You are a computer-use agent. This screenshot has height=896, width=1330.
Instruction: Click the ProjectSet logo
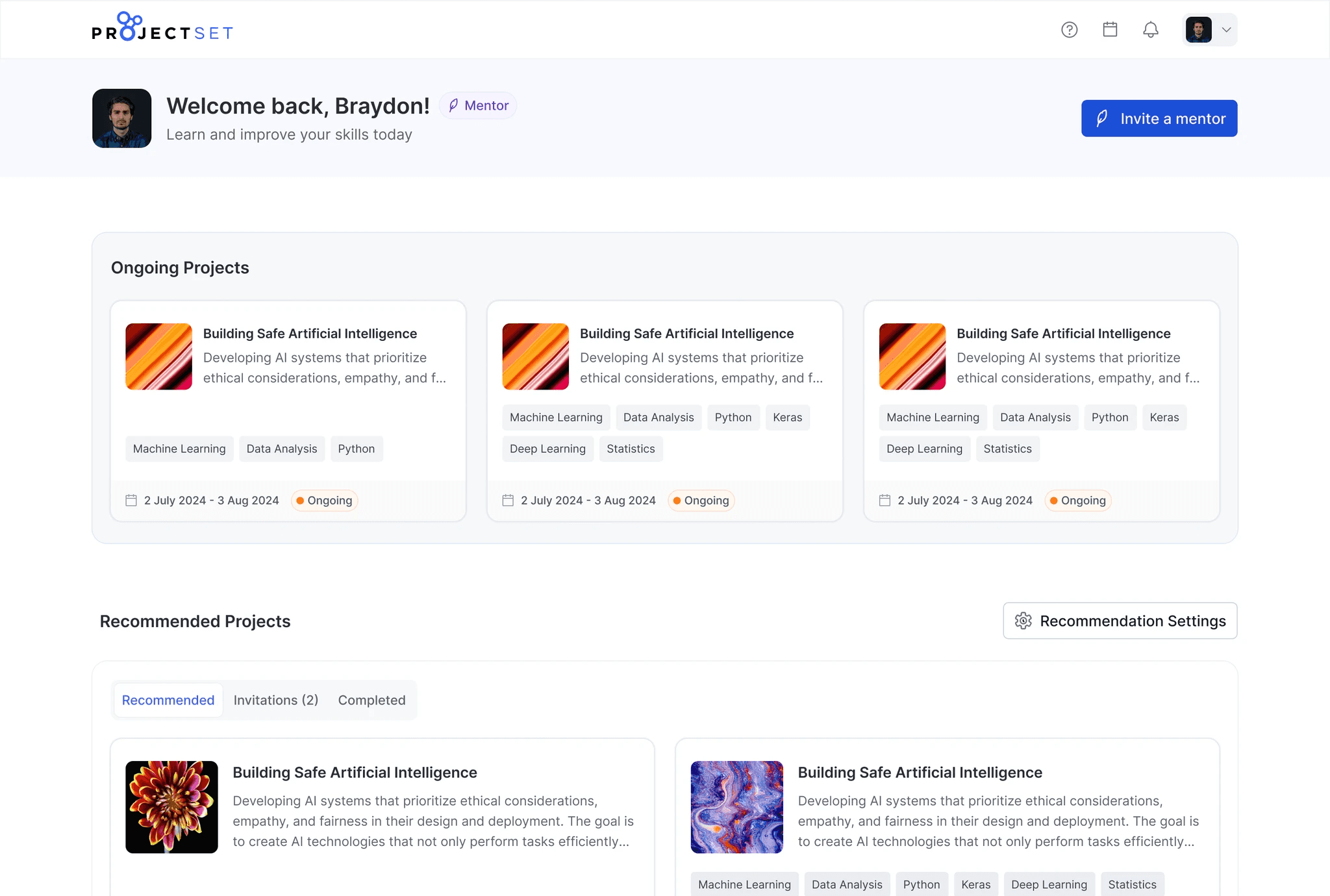(162, 27)
